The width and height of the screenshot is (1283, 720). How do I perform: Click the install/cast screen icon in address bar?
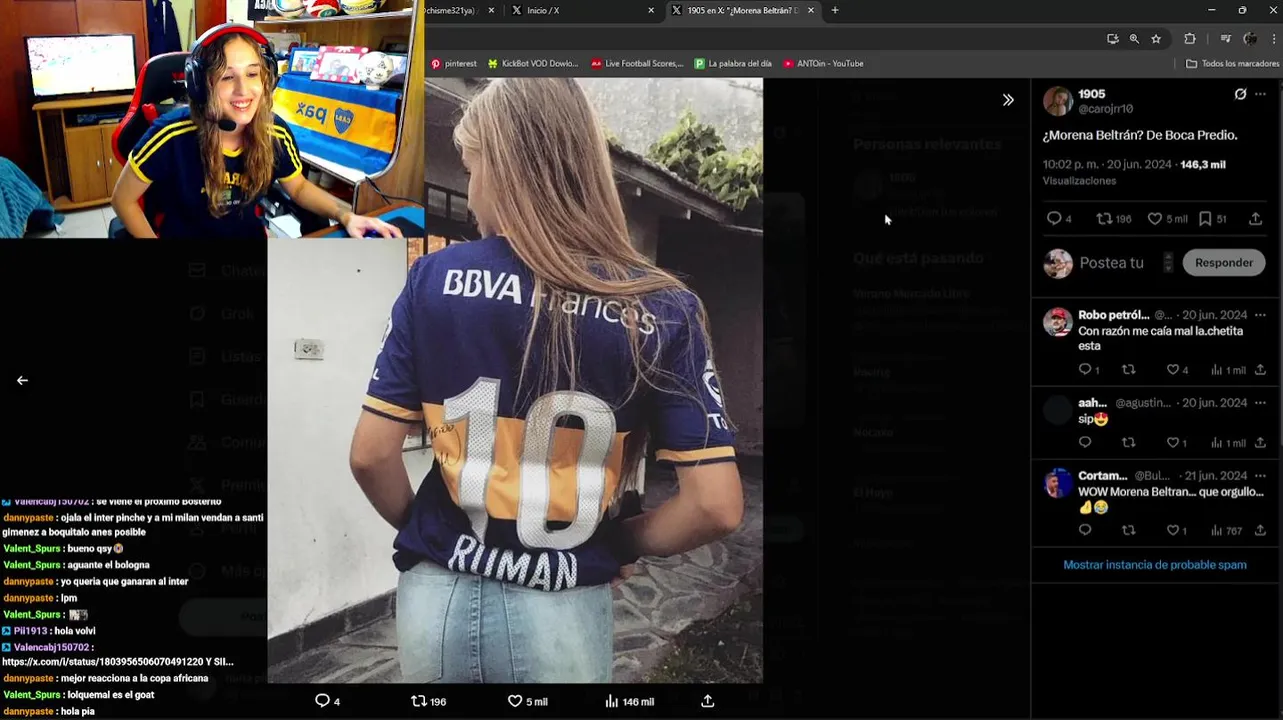point(1113,38)
